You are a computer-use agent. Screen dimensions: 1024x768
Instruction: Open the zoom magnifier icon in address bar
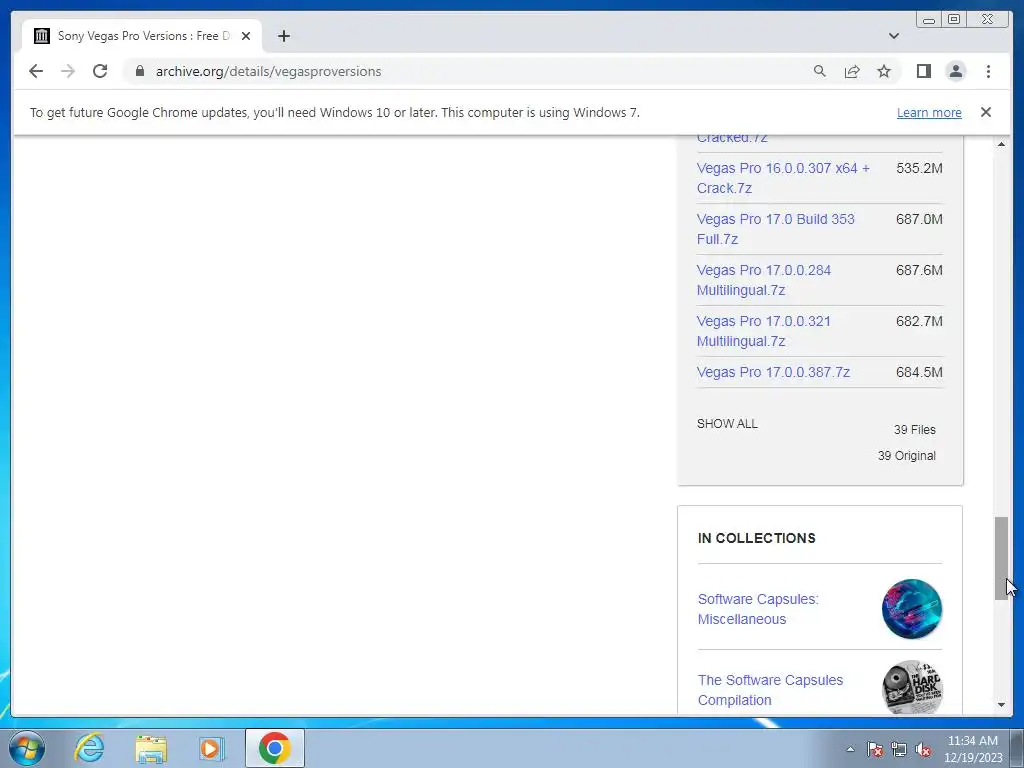coord(820,71)
